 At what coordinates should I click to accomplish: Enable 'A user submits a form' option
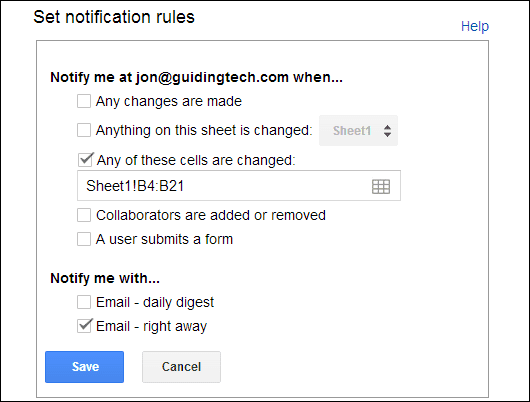click(x=84, y=239)
